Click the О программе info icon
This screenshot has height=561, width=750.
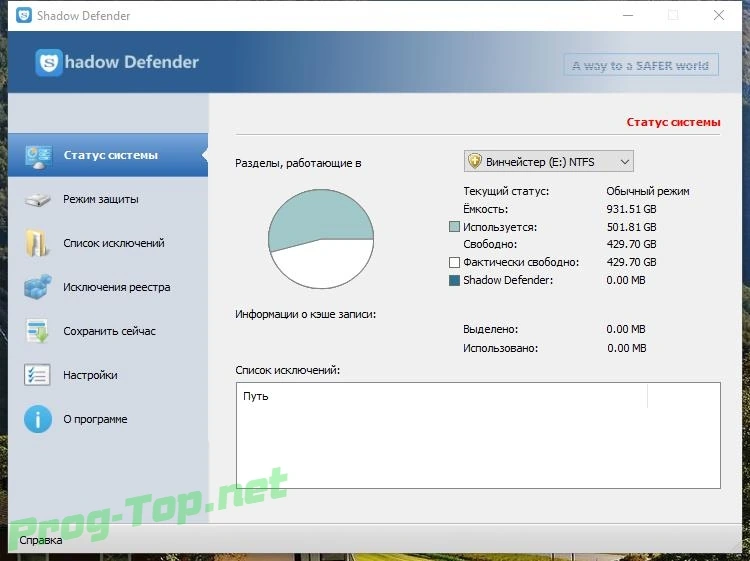pyautogui.click(x=38, y=419)
